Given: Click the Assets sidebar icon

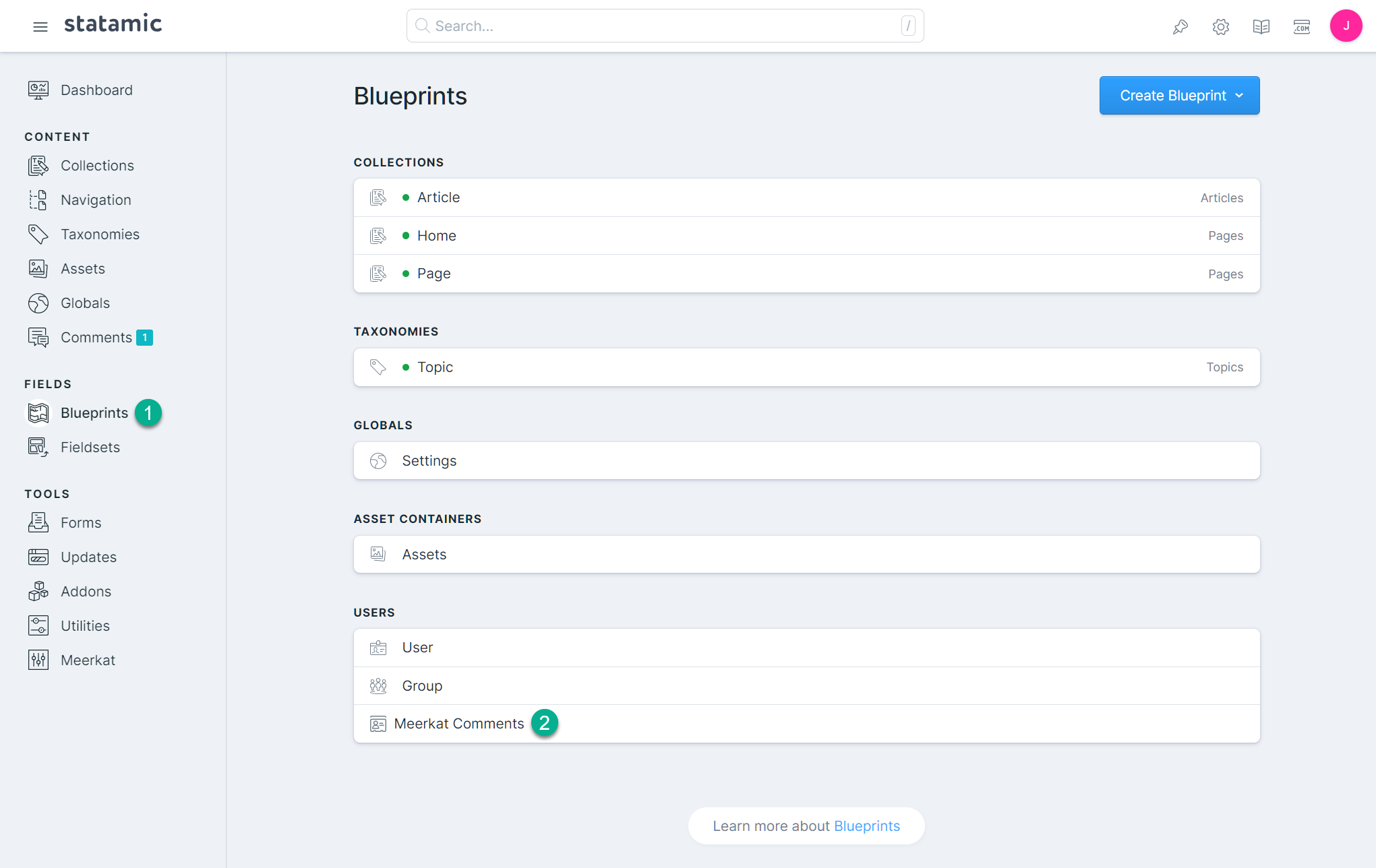Looking at the screenshot, I should coord(38,269).
